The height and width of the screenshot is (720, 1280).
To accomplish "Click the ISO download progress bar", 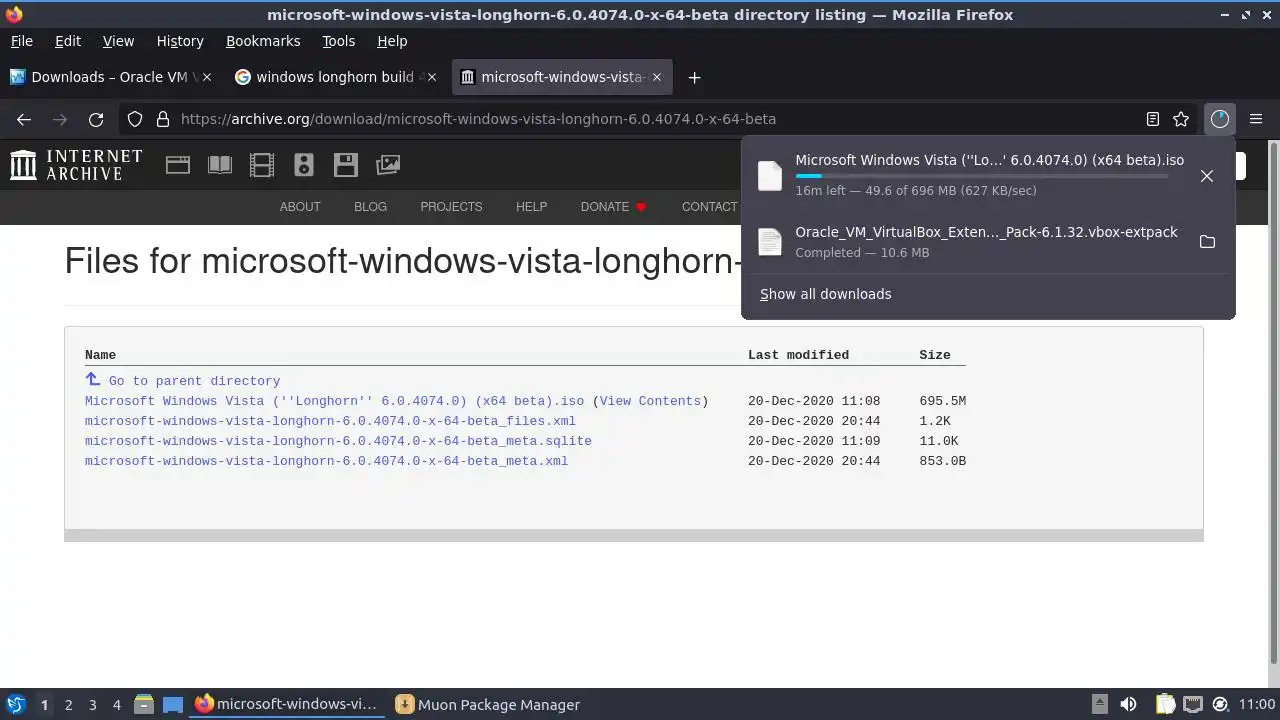I will 982,176.
